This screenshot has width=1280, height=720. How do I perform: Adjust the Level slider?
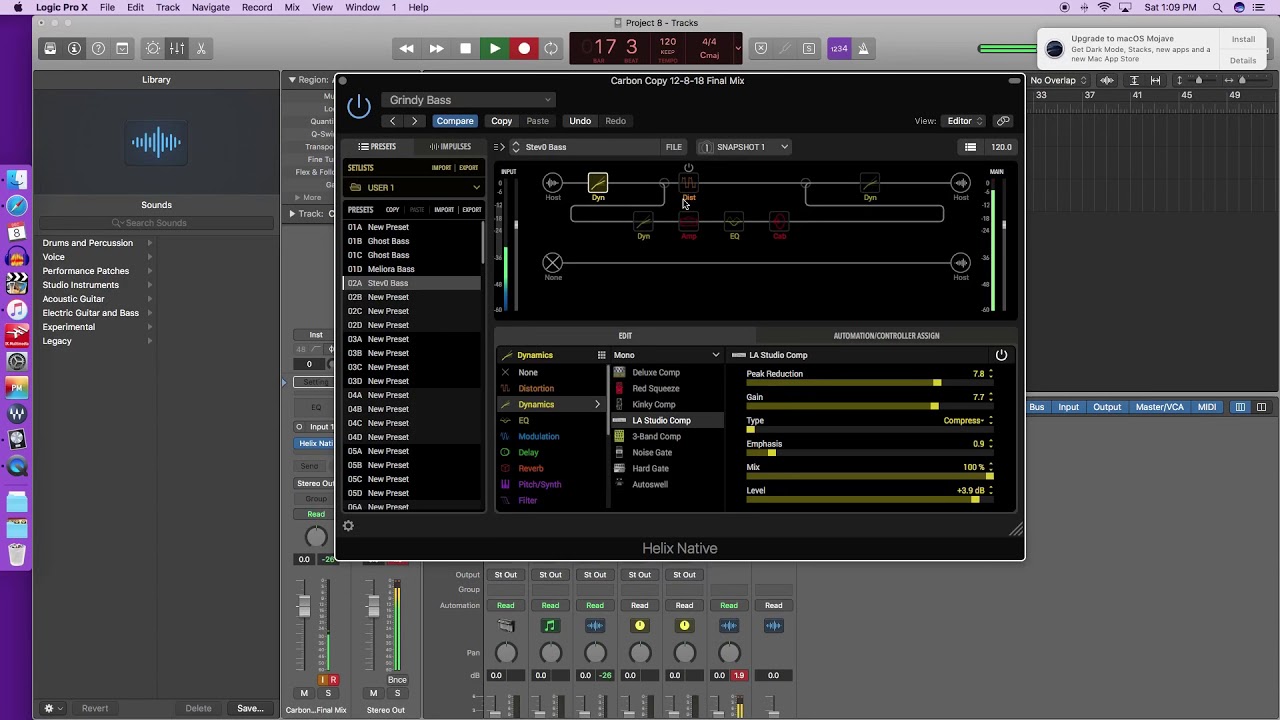click(x=870, y=499)
